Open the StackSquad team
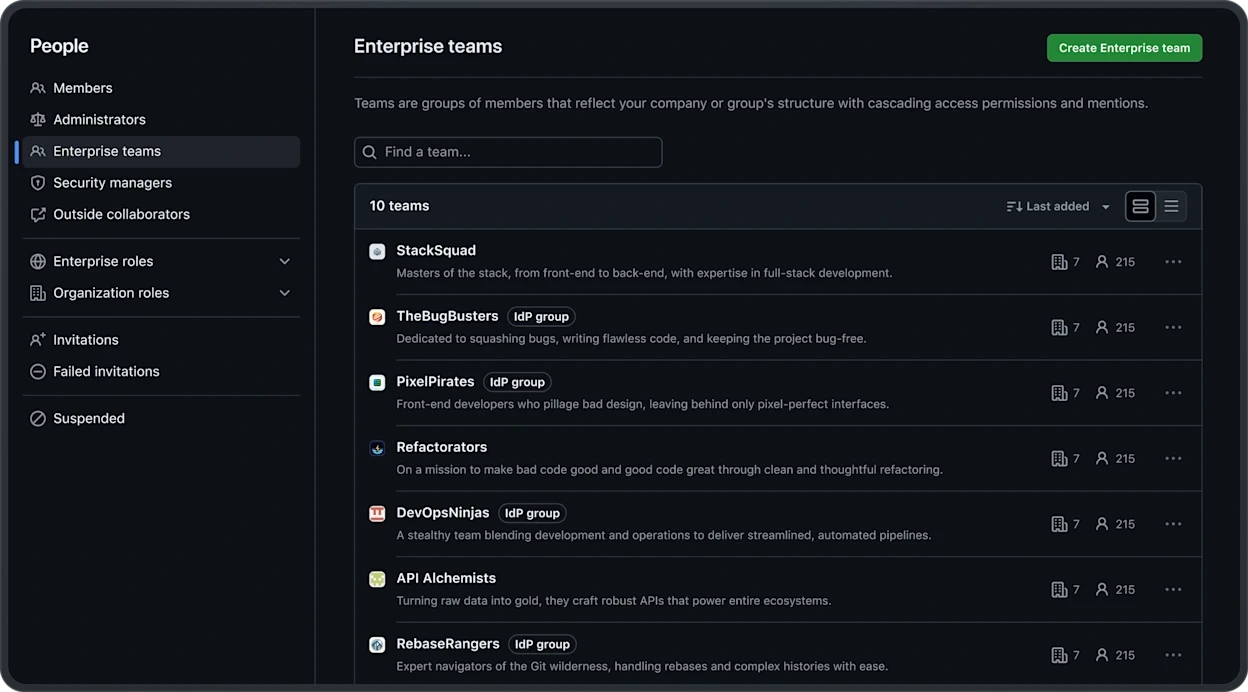 (x=436, y=250)
